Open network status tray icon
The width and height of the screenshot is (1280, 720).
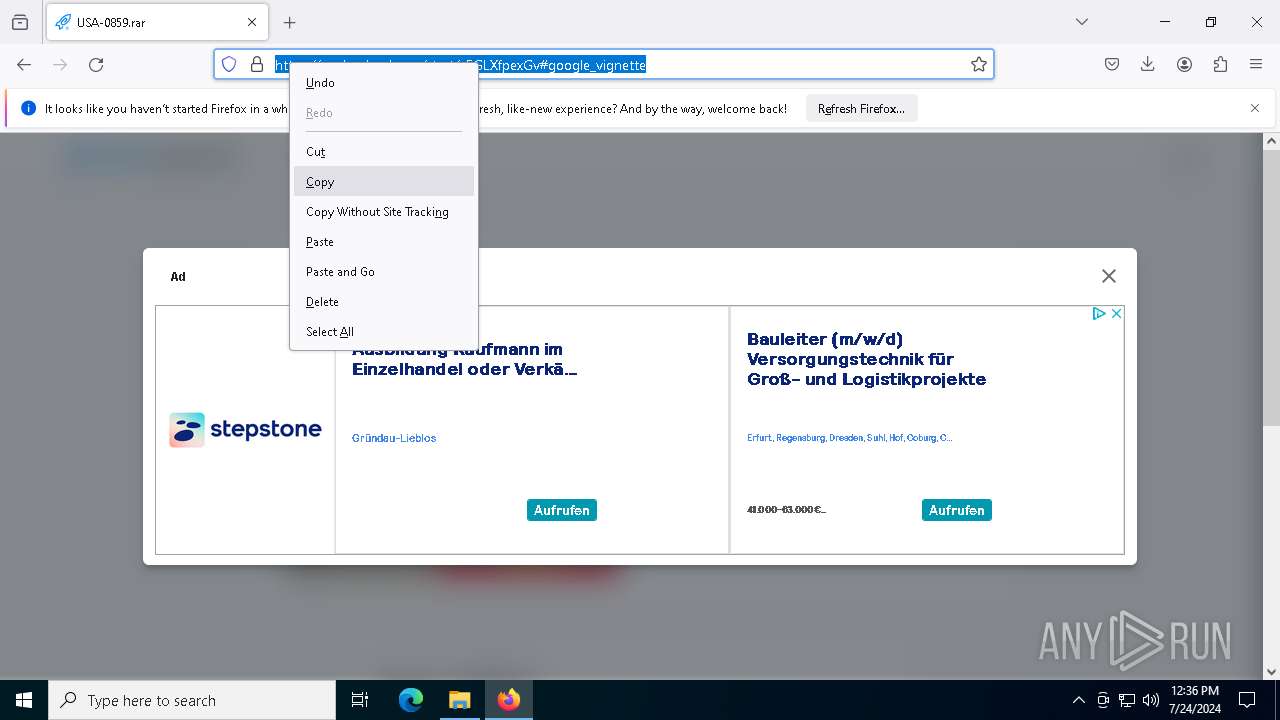coord(1127,700)
